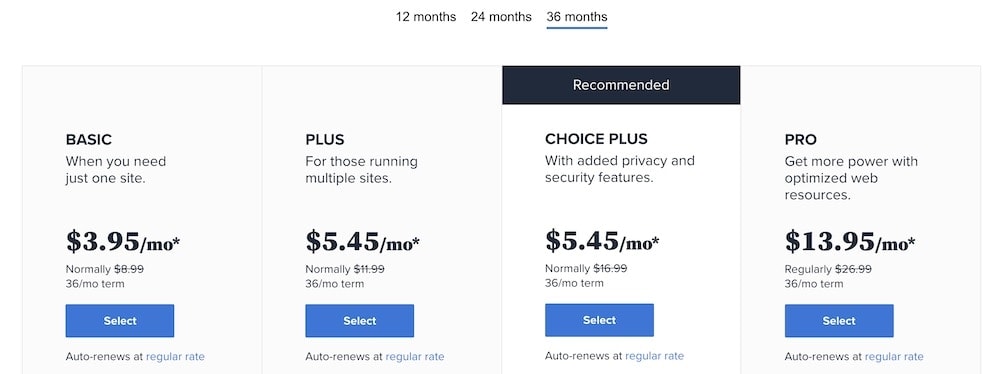
Task: Click the Recommended banner above CHOICE PLUS
Action: click(x=621, y=85)
